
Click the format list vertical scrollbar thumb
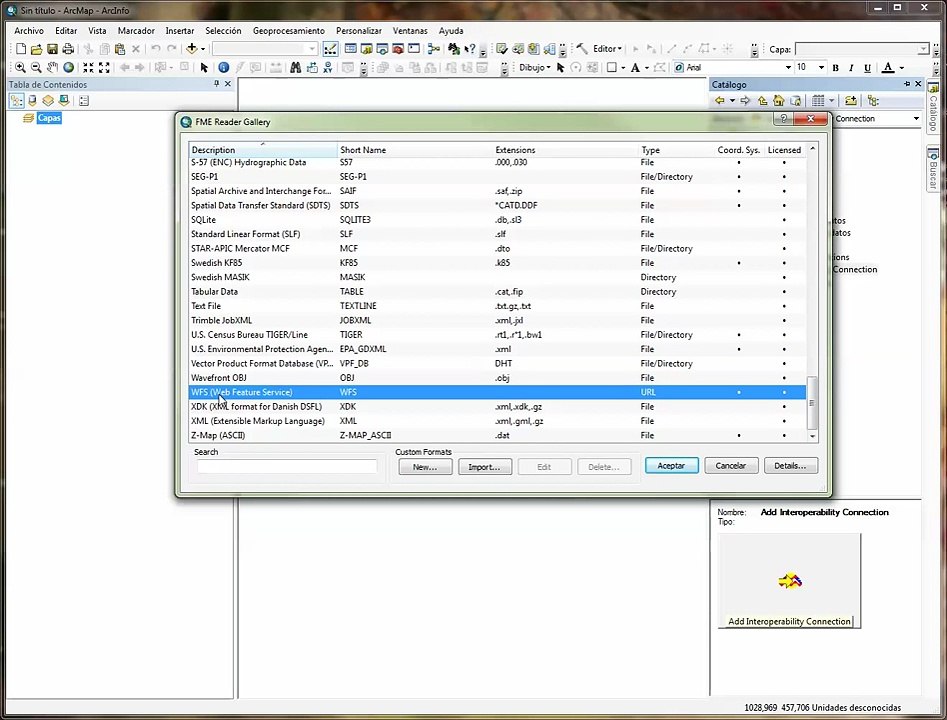(812, 402)
